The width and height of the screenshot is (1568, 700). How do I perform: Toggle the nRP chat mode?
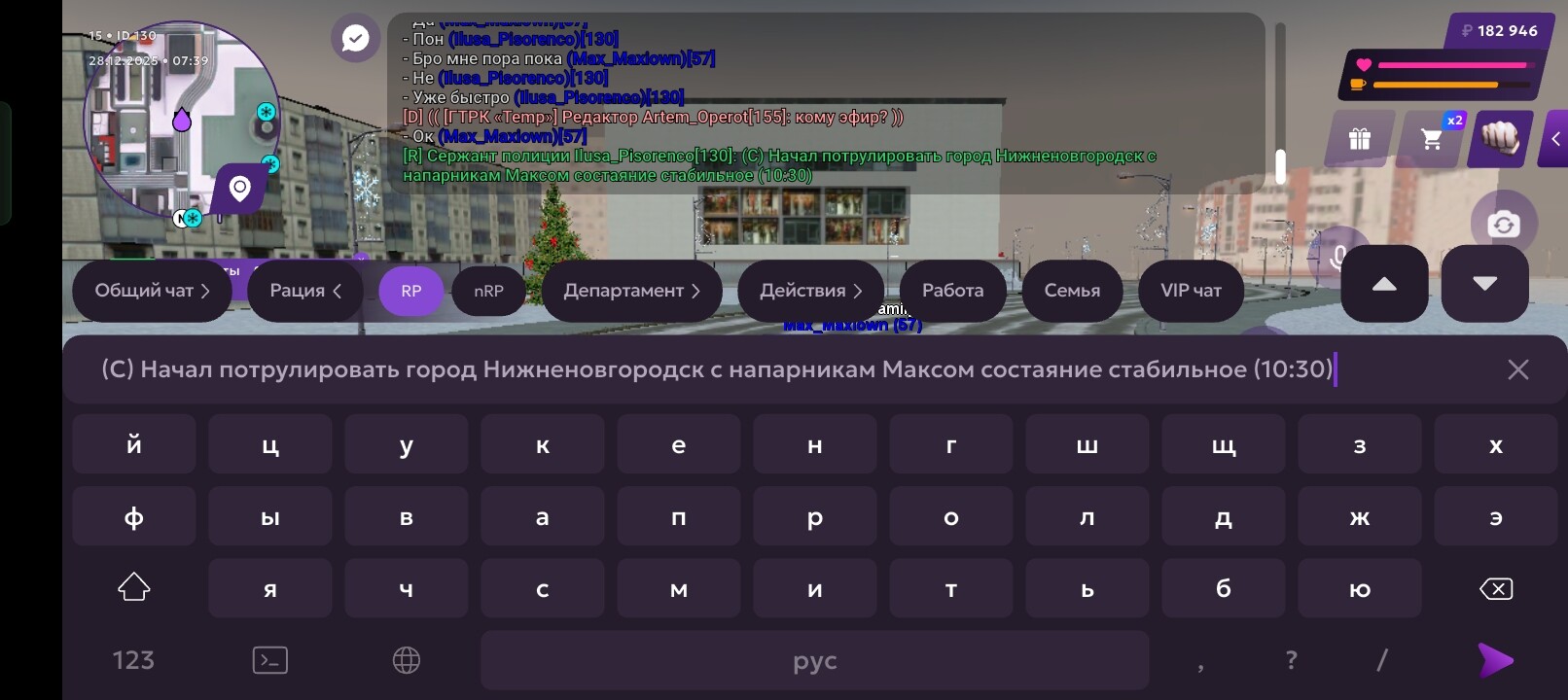[488, 291]
